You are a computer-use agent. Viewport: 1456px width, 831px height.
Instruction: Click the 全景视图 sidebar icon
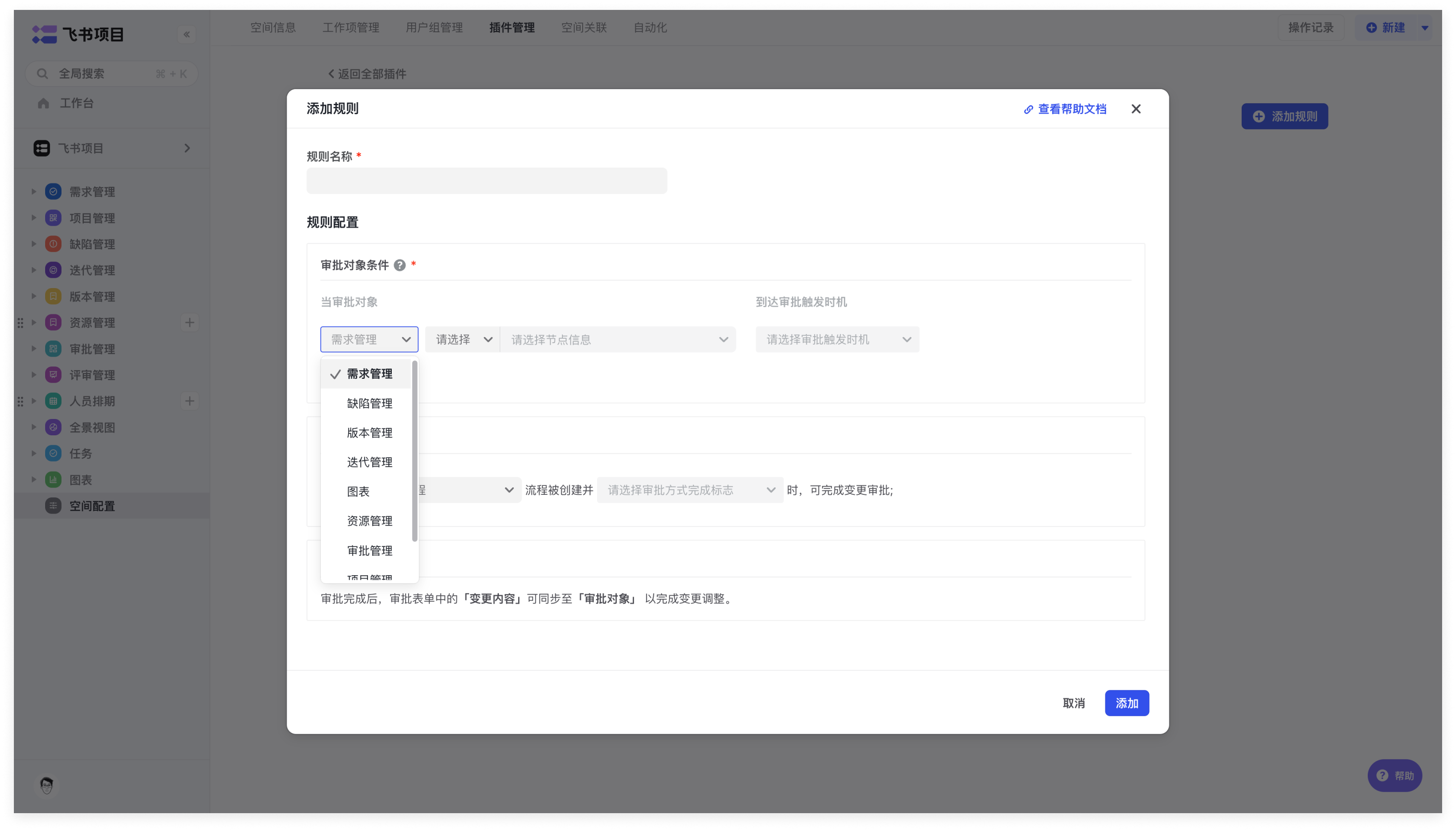pyautogui.click(x=53, y=427)
